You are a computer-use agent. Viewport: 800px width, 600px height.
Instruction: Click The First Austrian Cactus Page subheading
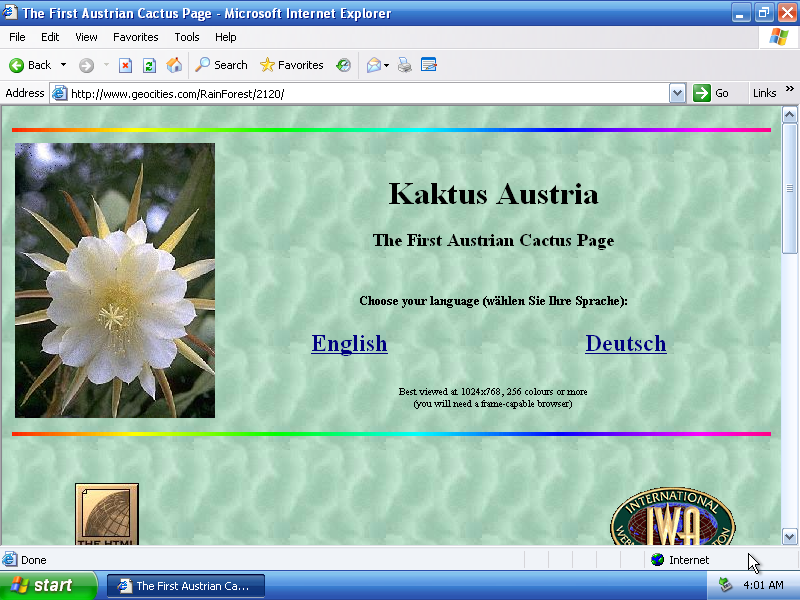tap(493, 240)
